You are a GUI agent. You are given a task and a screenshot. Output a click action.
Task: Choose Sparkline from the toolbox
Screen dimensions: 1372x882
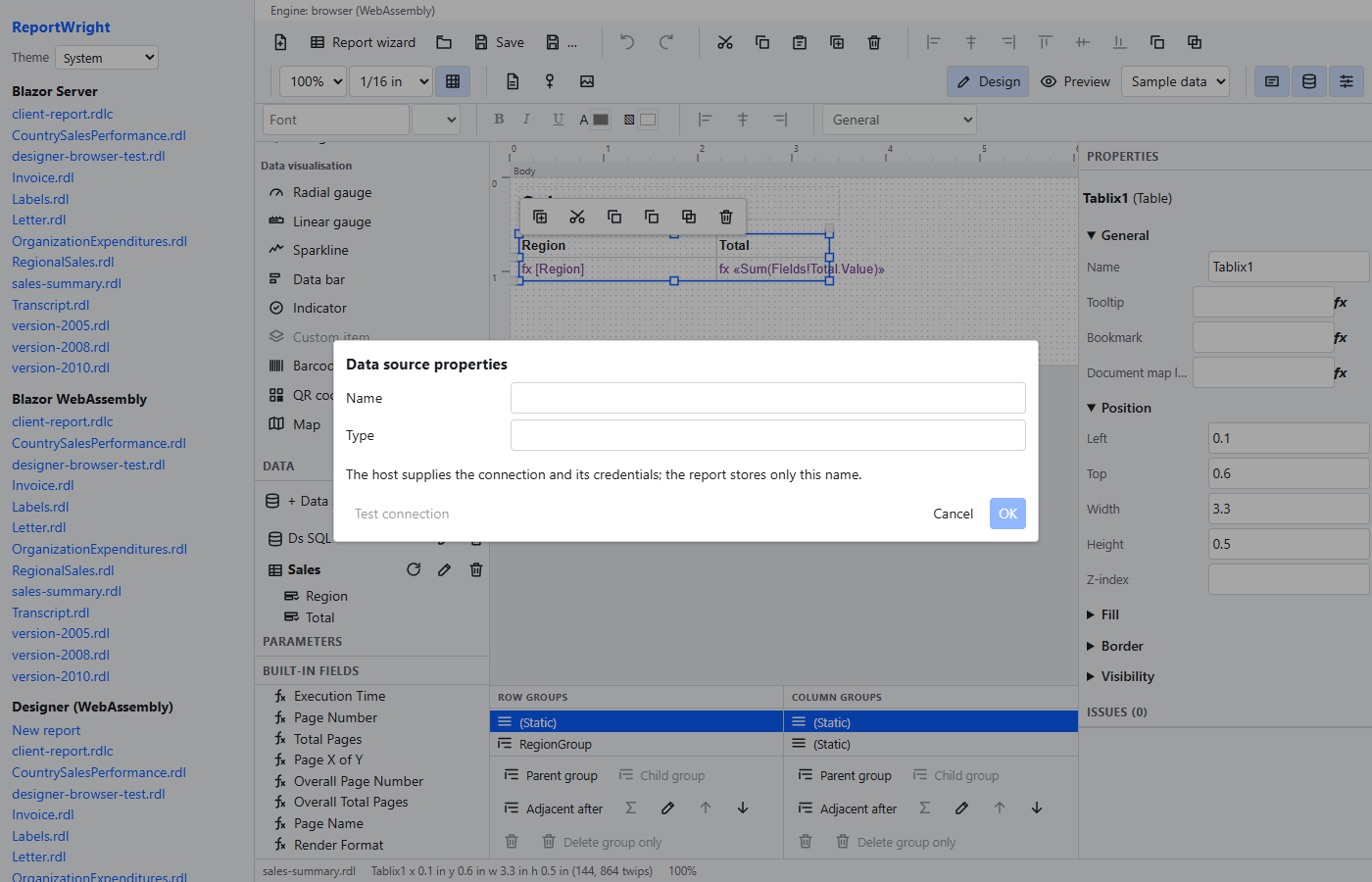click(319, 250)
